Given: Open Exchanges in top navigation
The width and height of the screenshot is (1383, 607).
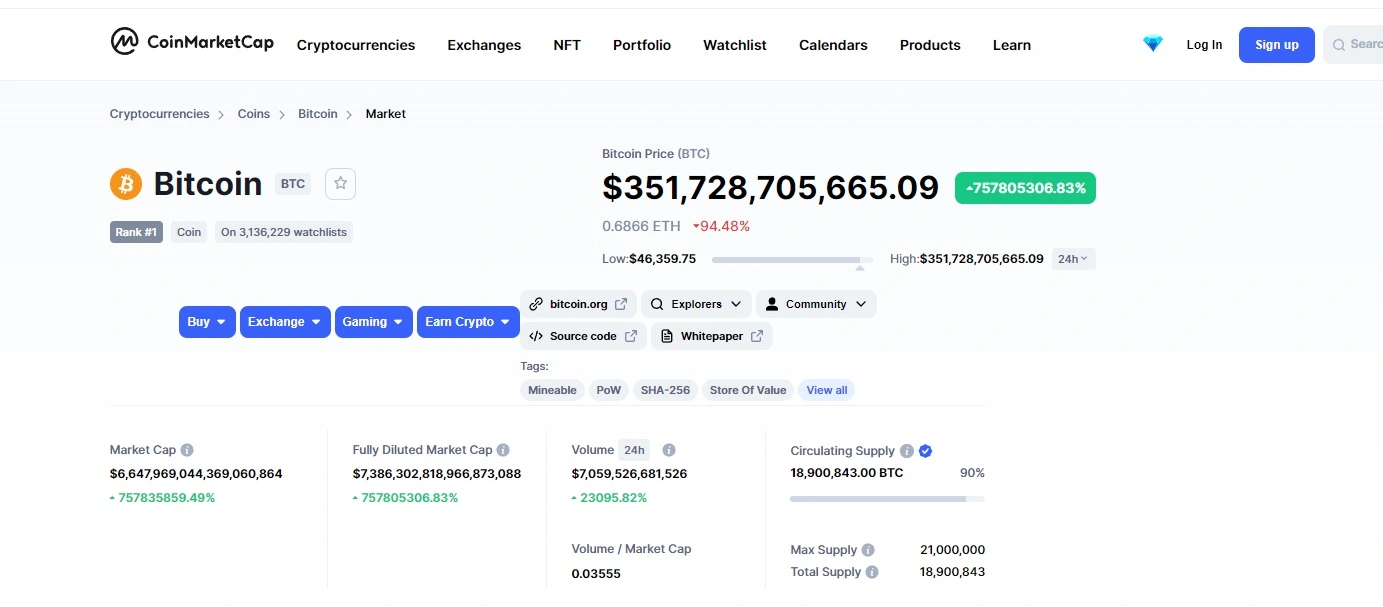Looking at the screenshot, I should [x=484, y=45].
